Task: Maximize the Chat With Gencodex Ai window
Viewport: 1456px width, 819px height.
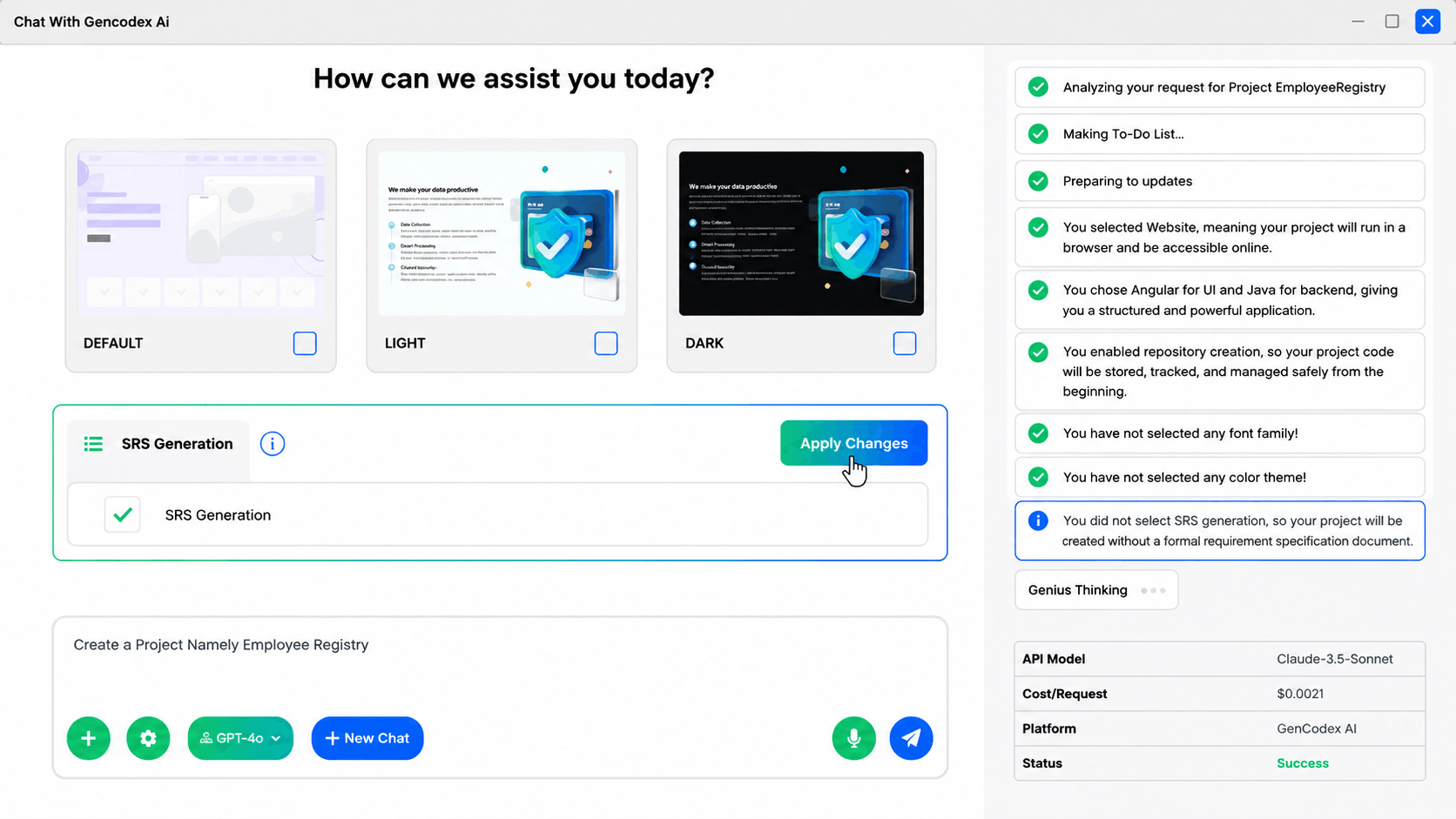Action: click(x=1392, y=21)
